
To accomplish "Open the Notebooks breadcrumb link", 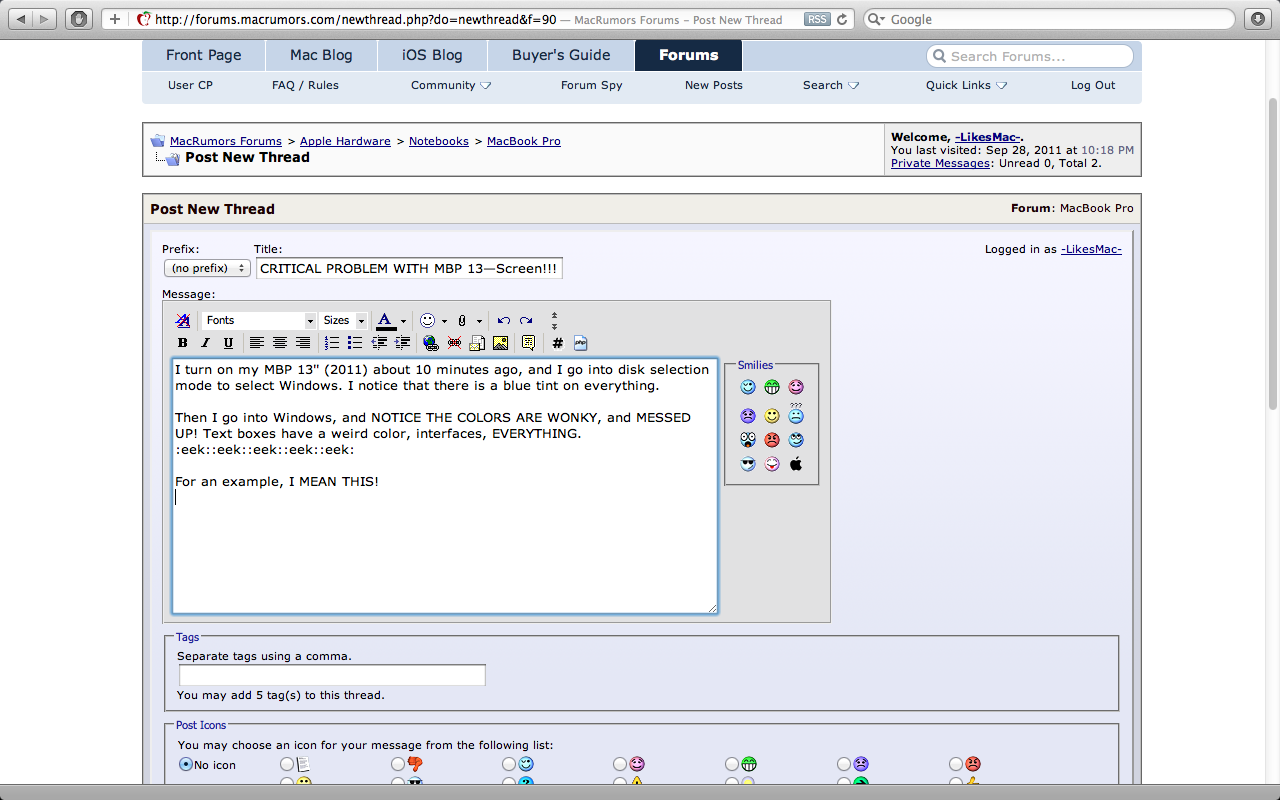I will point(439,141).
